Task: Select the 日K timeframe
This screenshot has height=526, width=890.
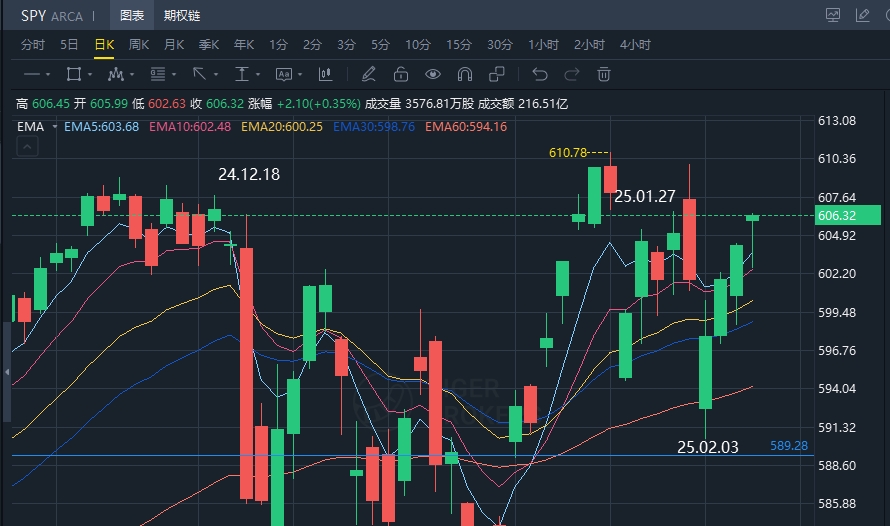Action: [x=104, y=45]
